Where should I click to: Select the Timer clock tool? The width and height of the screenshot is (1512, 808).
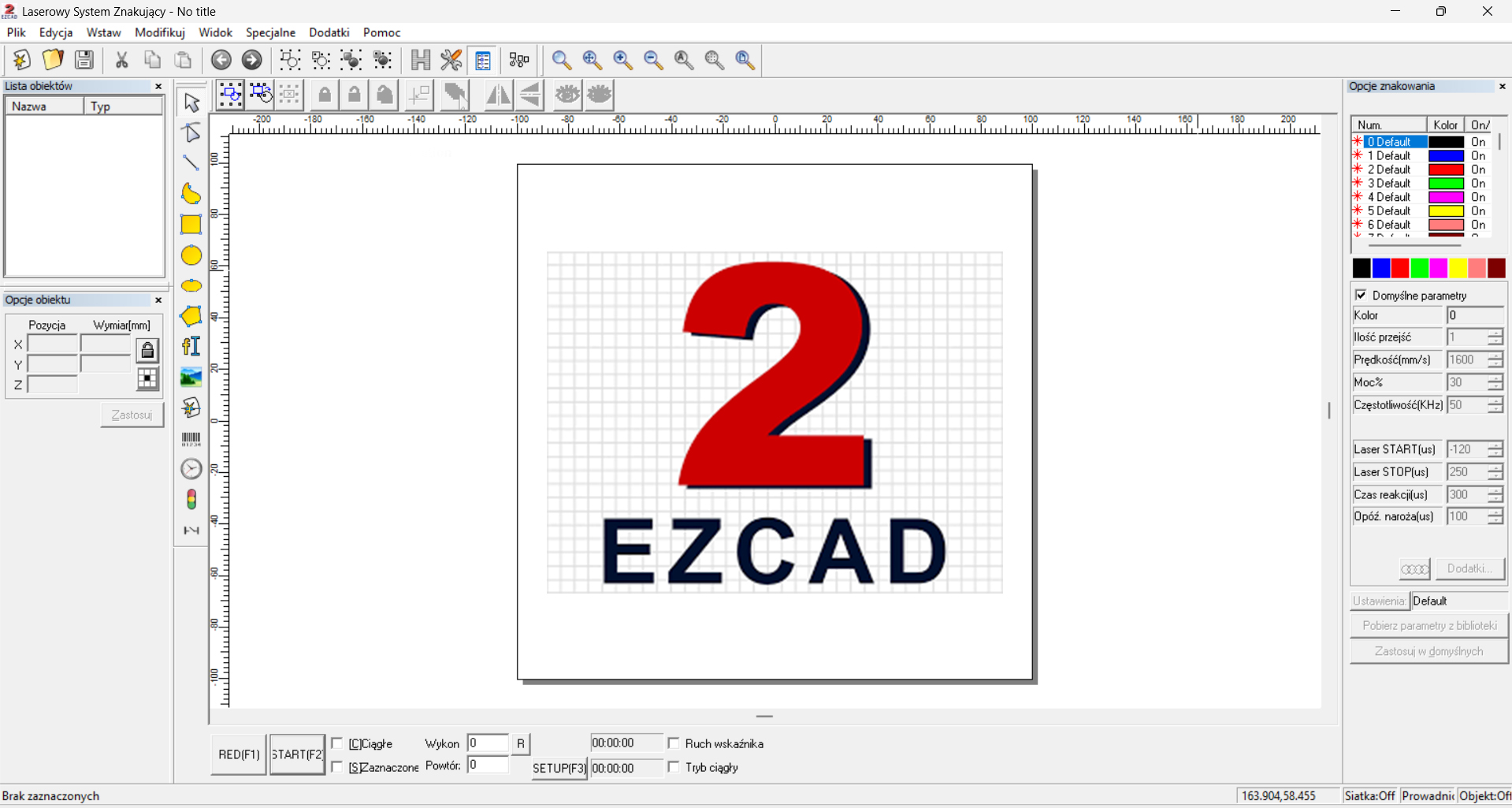click(191, 469)
